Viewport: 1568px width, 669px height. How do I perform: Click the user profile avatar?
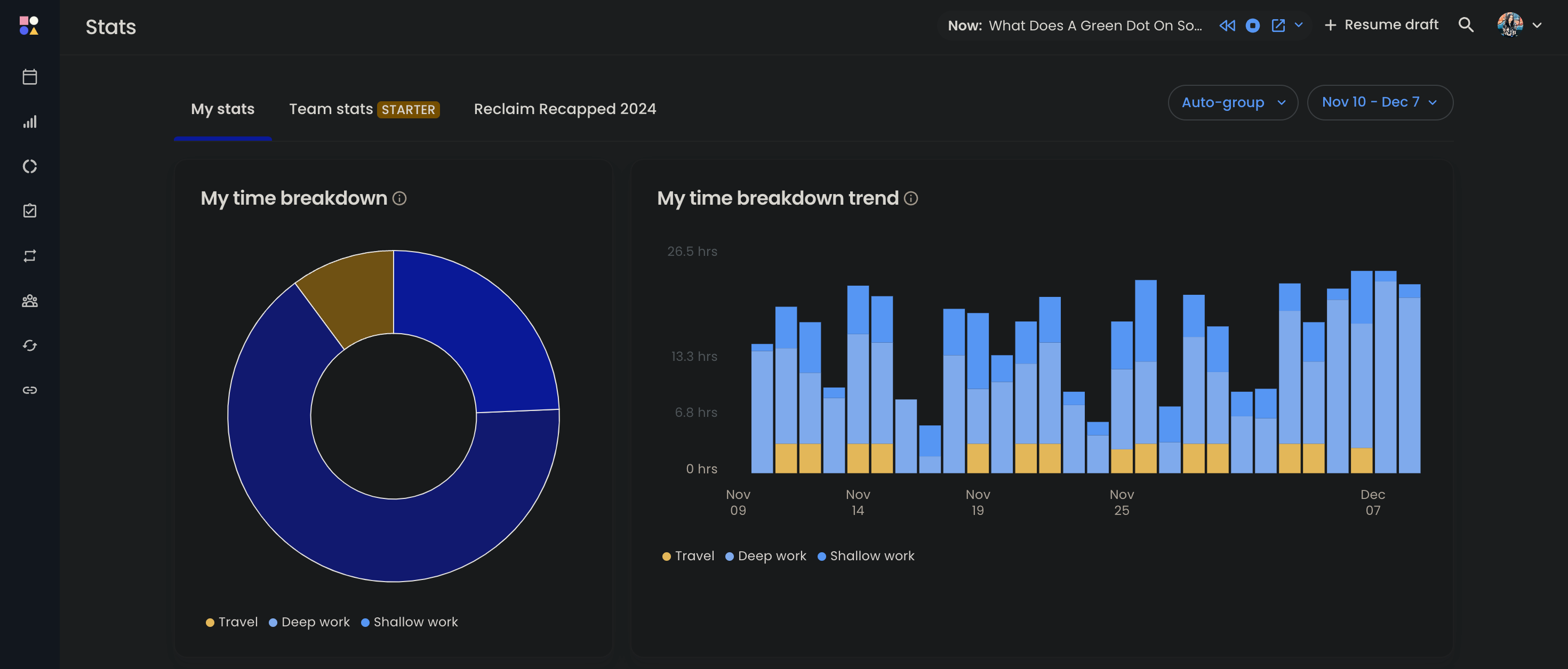click(1510, 25)
